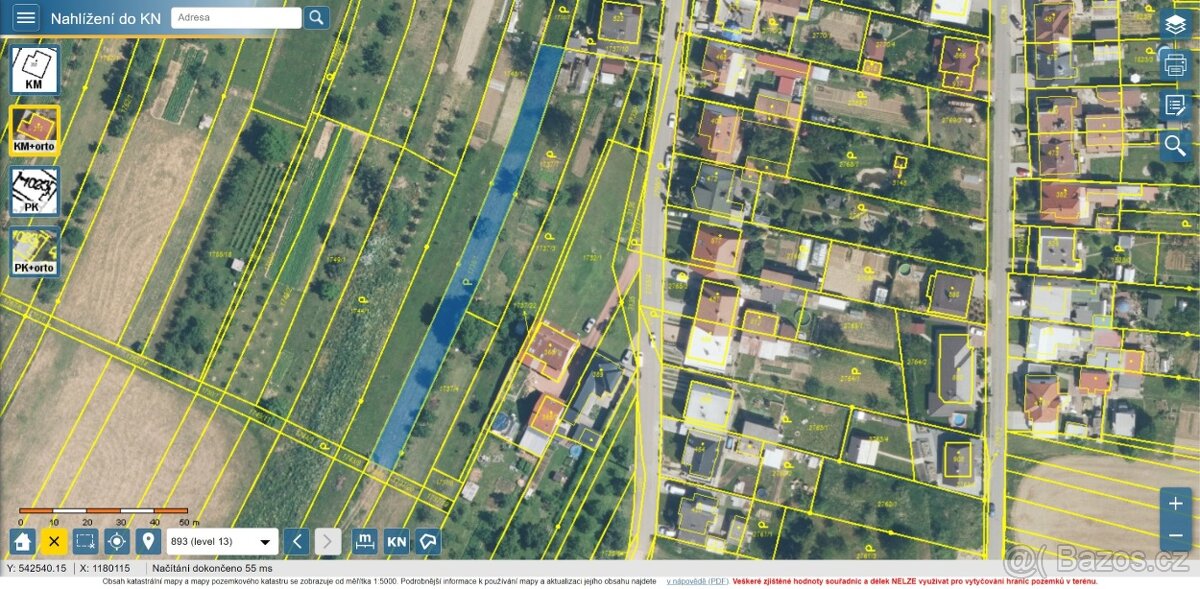Activate the crosshair locate tool
The height and width of the screenshot is (589, 1200).
tap(116, 541)
